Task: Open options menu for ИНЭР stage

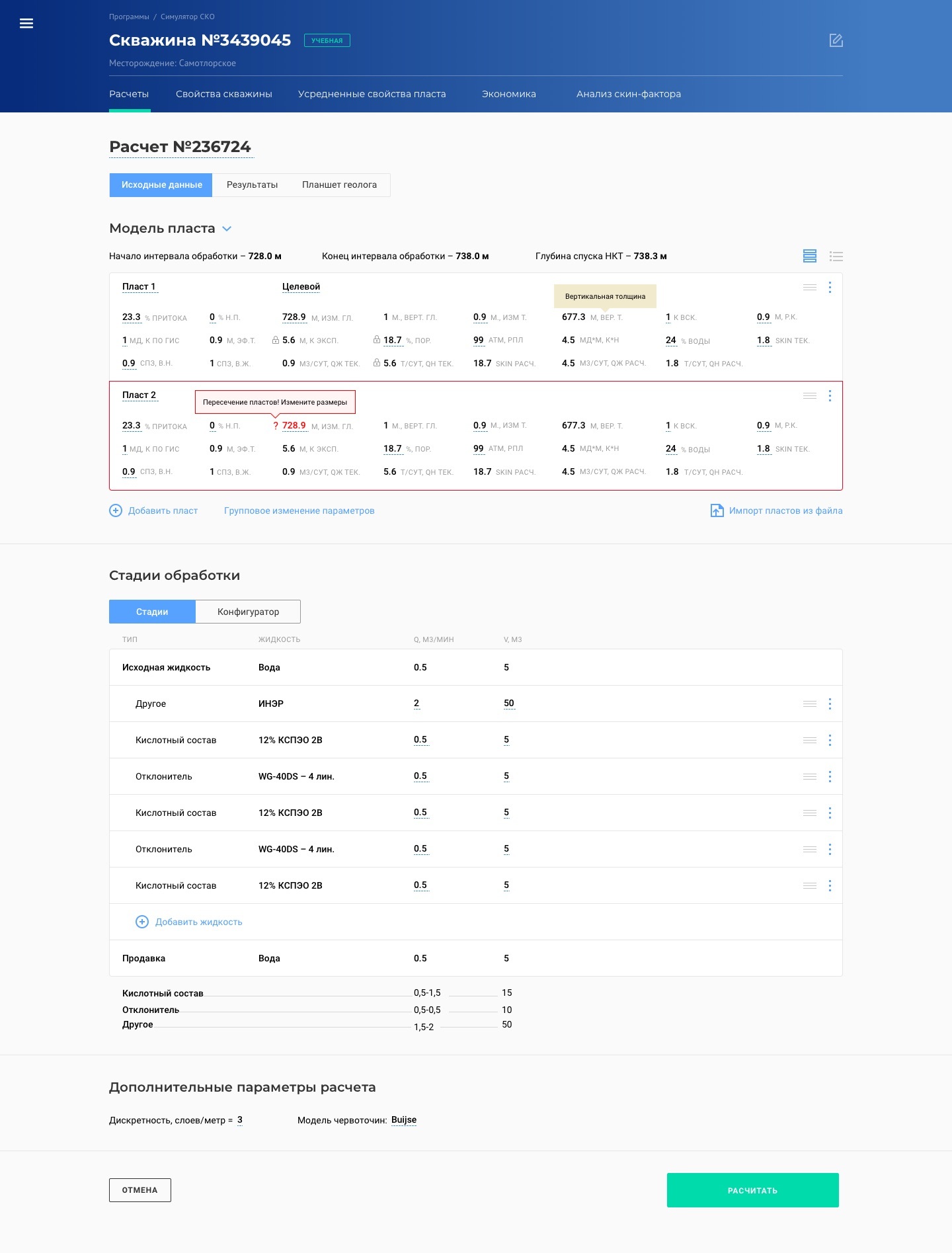Action: tap(830, 704)
